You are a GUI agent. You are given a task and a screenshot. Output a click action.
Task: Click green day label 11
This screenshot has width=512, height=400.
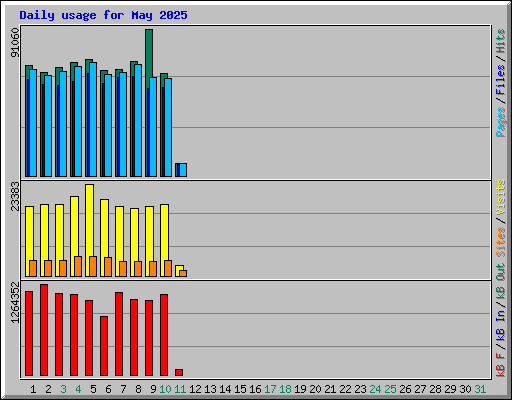pyautogui.click(x=180, y=389)
